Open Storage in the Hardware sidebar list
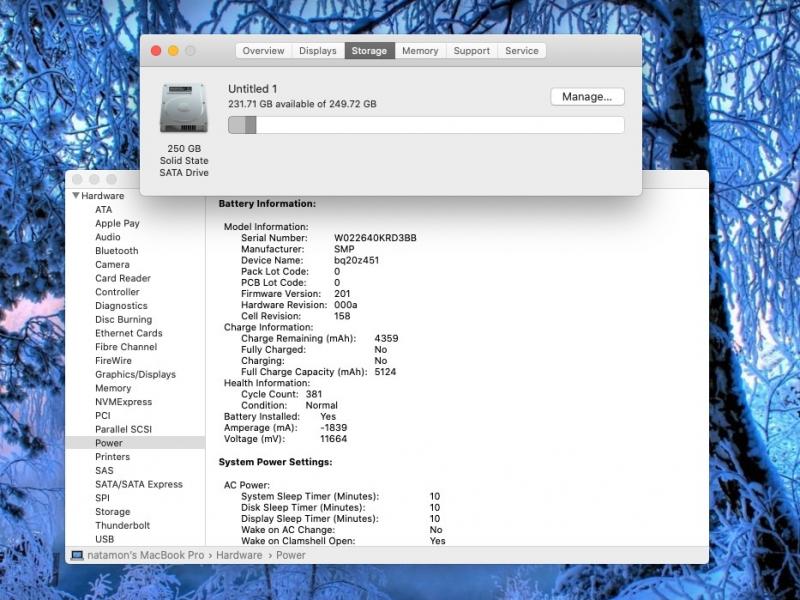Viewport: 800px width, 600px height. (113, 512)
